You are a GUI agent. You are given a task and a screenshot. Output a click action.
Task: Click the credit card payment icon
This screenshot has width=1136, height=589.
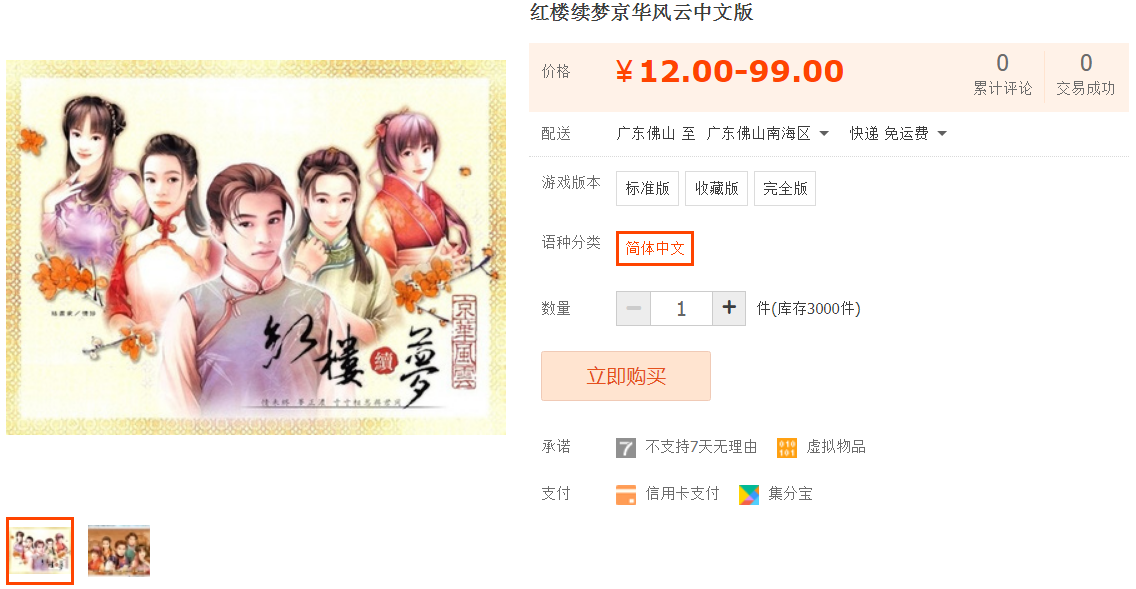(x=625, y=495)
